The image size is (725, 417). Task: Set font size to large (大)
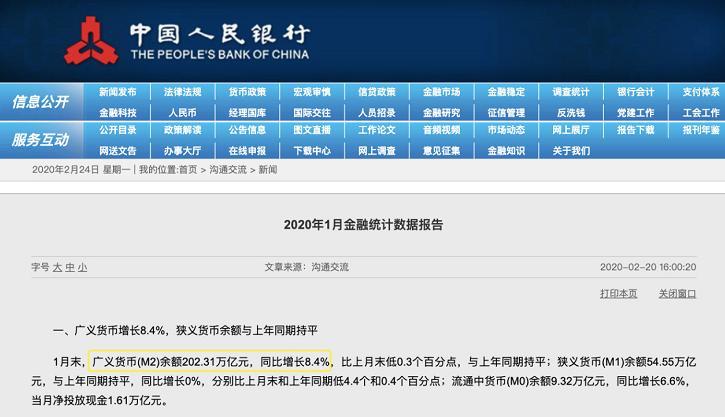tap(57, 267)
